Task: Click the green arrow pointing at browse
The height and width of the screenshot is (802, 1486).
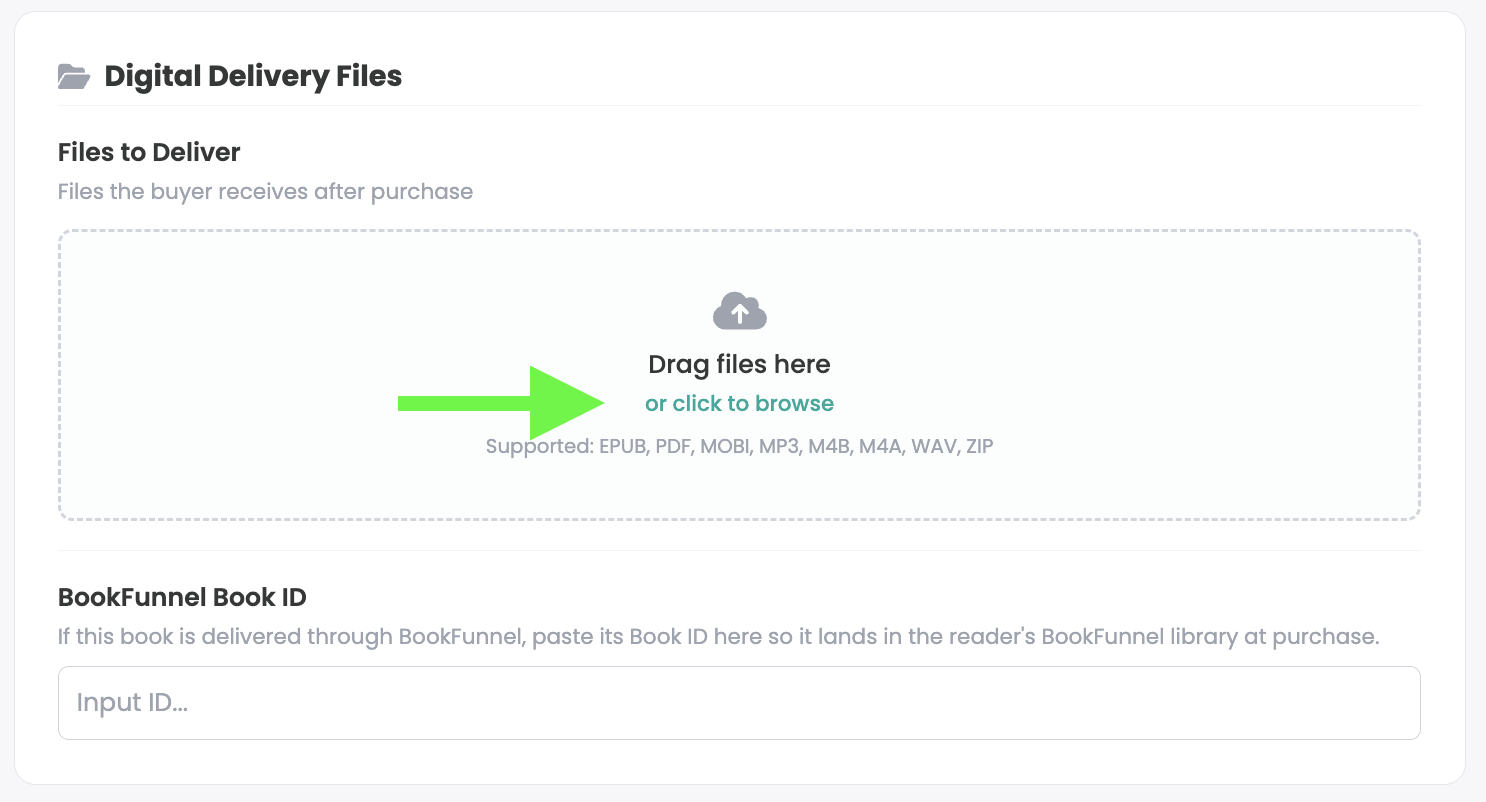Action: coord(501,403)
